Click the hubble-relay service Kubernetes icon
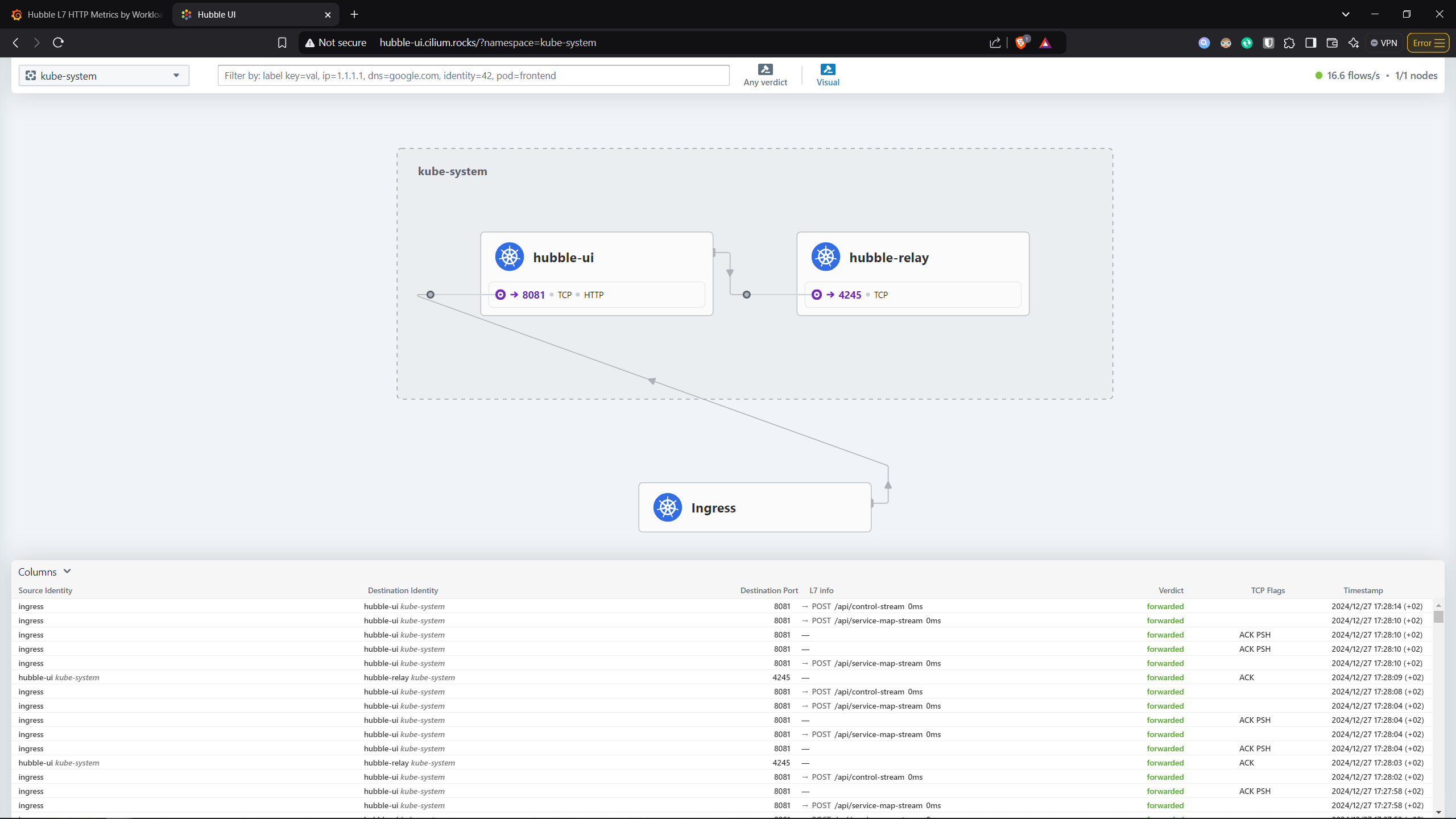The image size is (1456, 819). click(825, 257)
